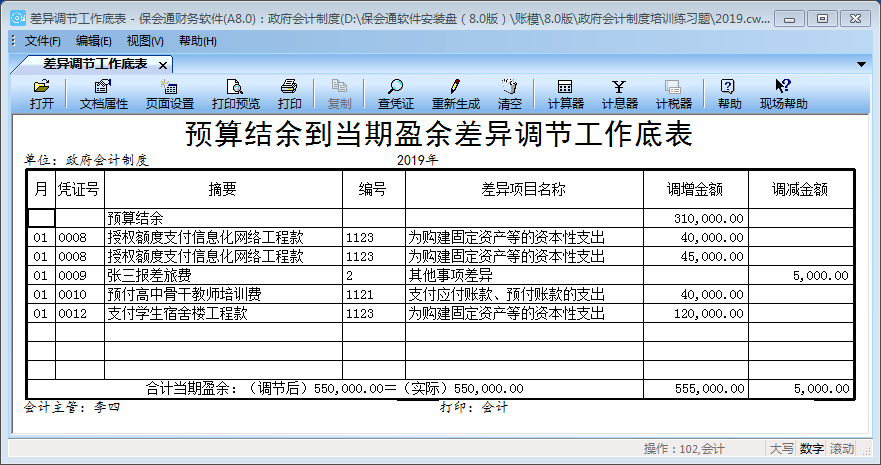The image size is (881, 465).
Task: Select the 45,000.00 amount cell
Action: pos(696,256)
